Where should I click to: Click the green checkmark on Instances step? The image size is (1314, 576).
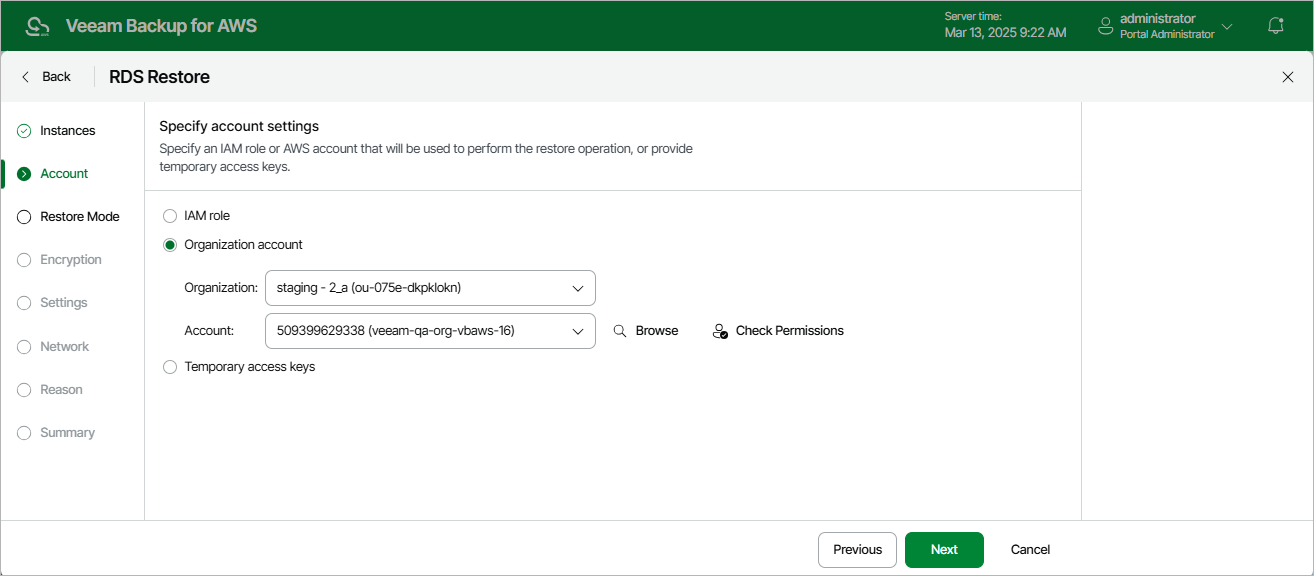[x=23, y=130]
